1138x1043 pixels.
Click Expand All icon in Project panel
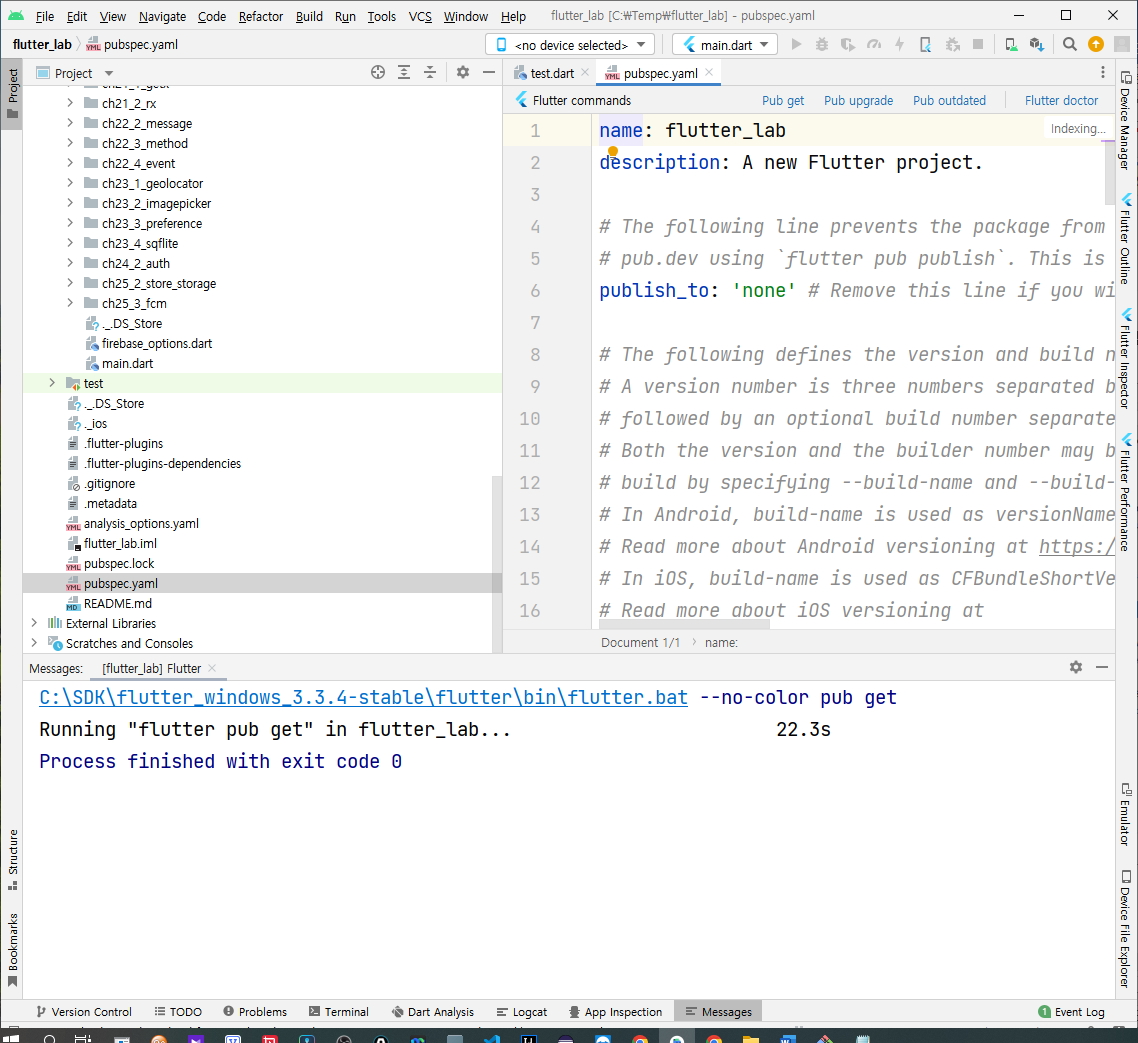coord(404,72)
